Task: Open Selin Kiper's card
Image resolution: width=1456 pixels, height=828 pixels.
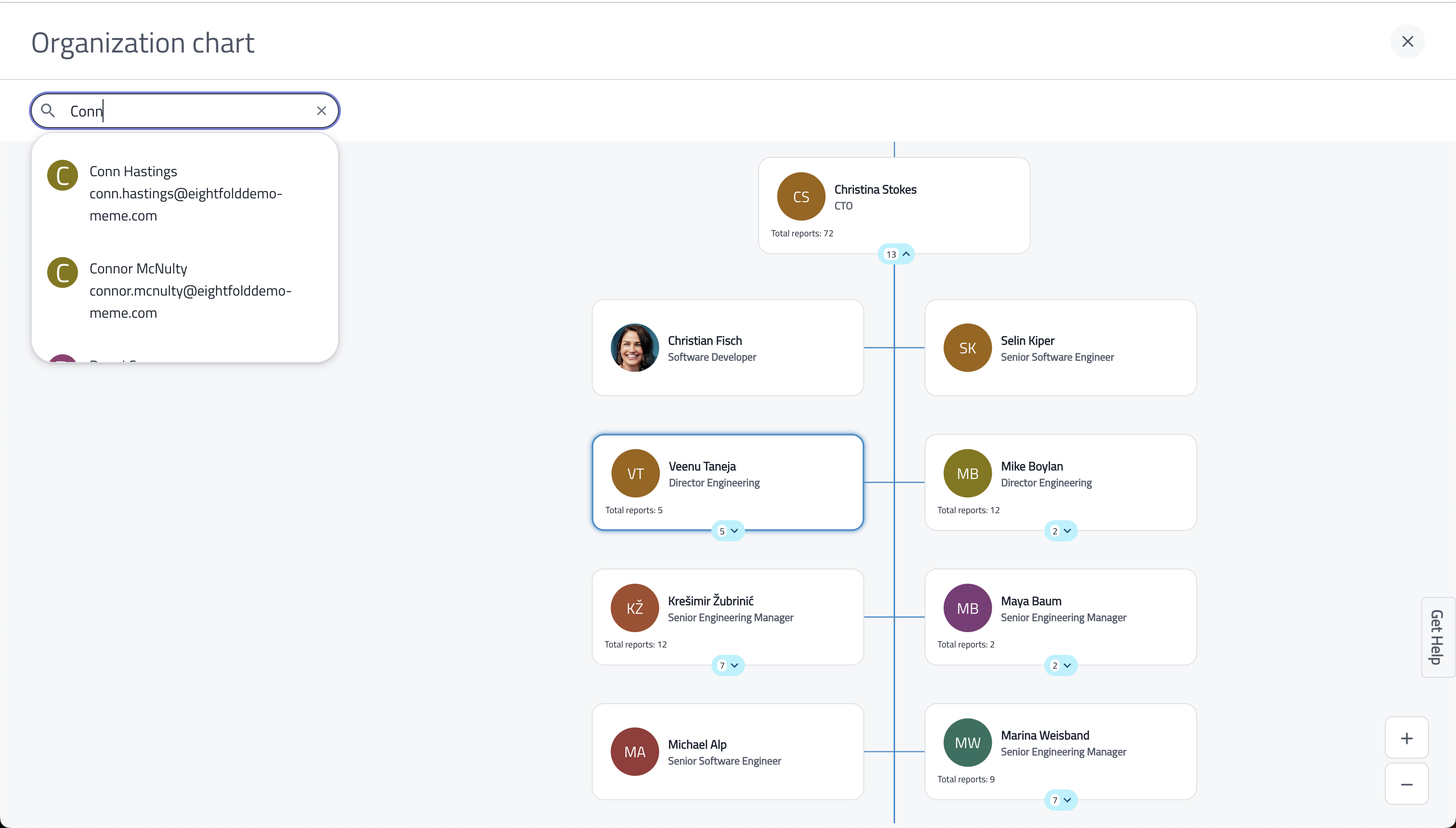Action: tap(1061, 348)
